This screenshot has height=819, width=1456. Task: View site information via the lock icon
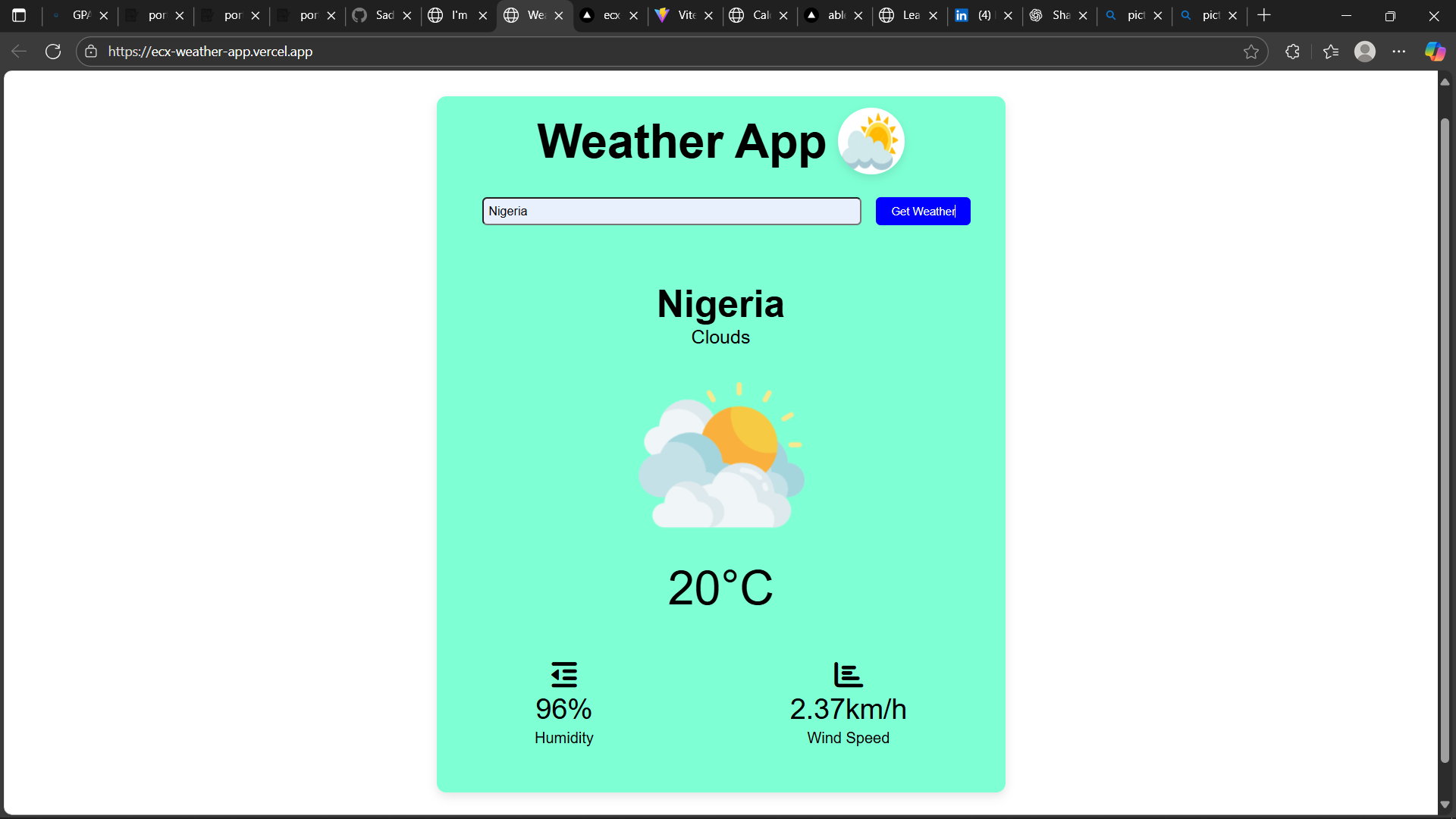91,52
